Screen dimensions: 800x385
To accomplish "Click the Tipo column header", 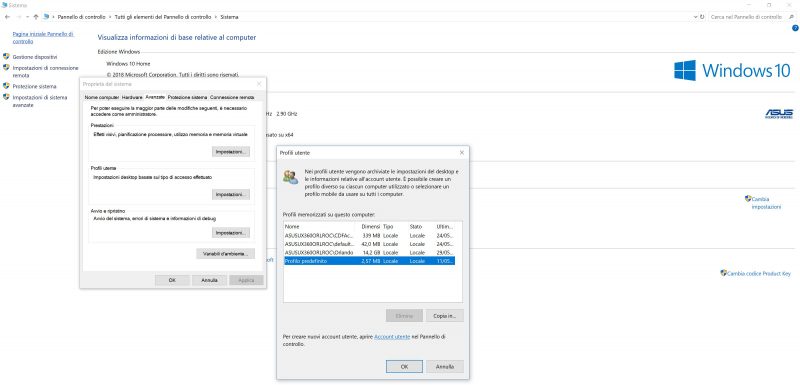I will 395,226.
